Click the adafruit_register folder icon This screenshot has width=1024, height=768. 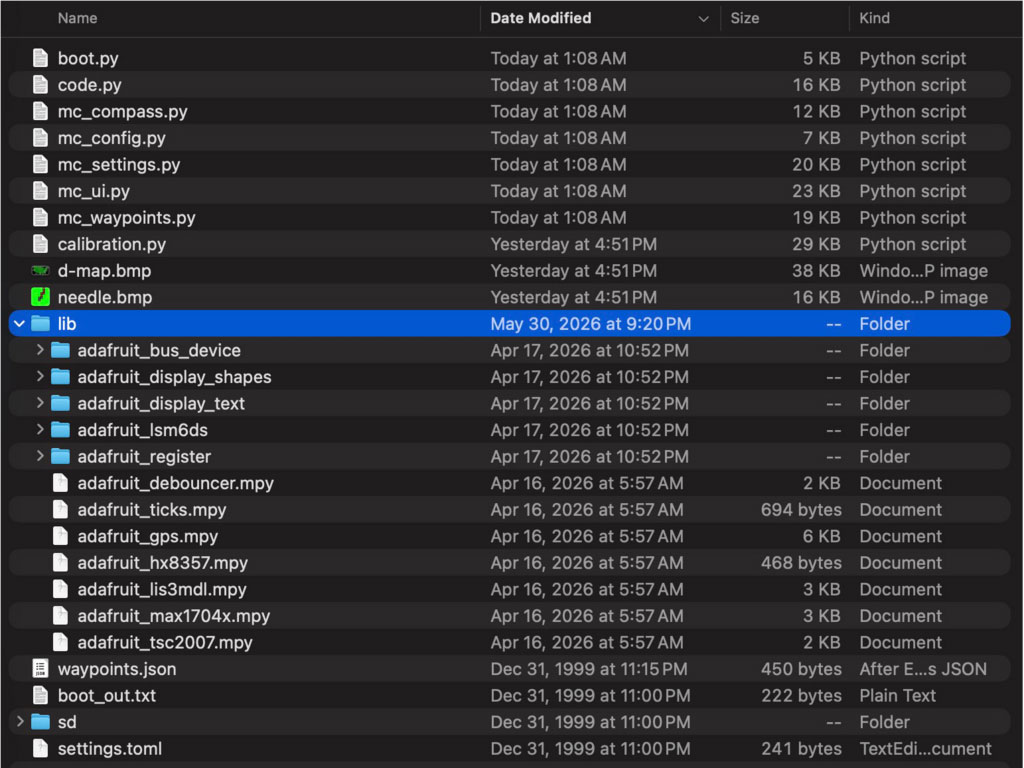(60, 456)
